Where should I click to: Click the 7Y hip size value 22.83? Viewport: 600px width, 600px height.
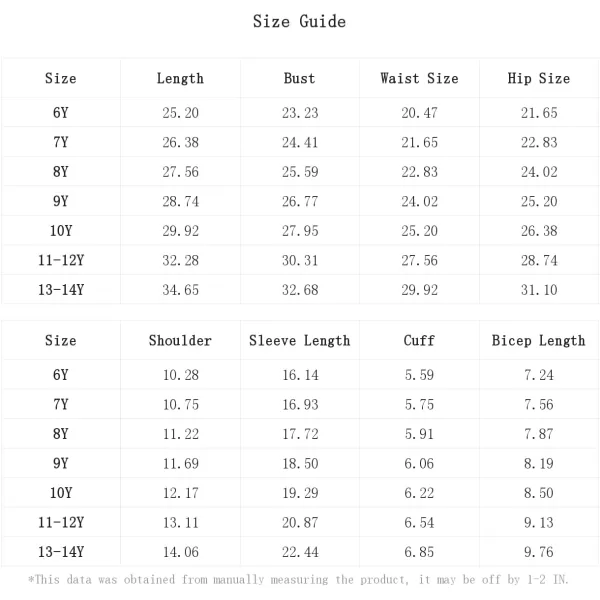tap(539, 143)
